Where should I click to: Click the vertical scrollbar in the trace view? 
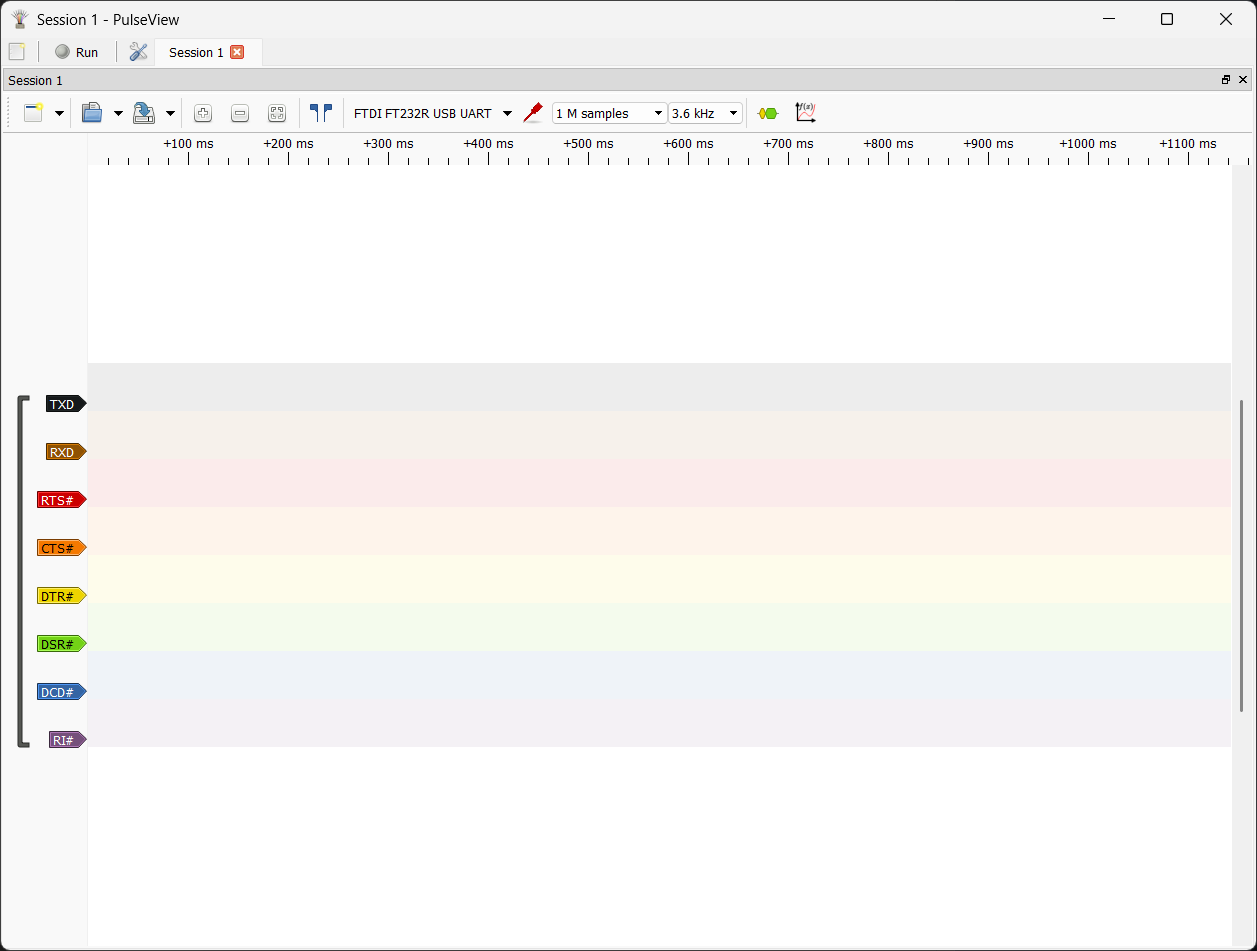click(x=1243, y=555)
